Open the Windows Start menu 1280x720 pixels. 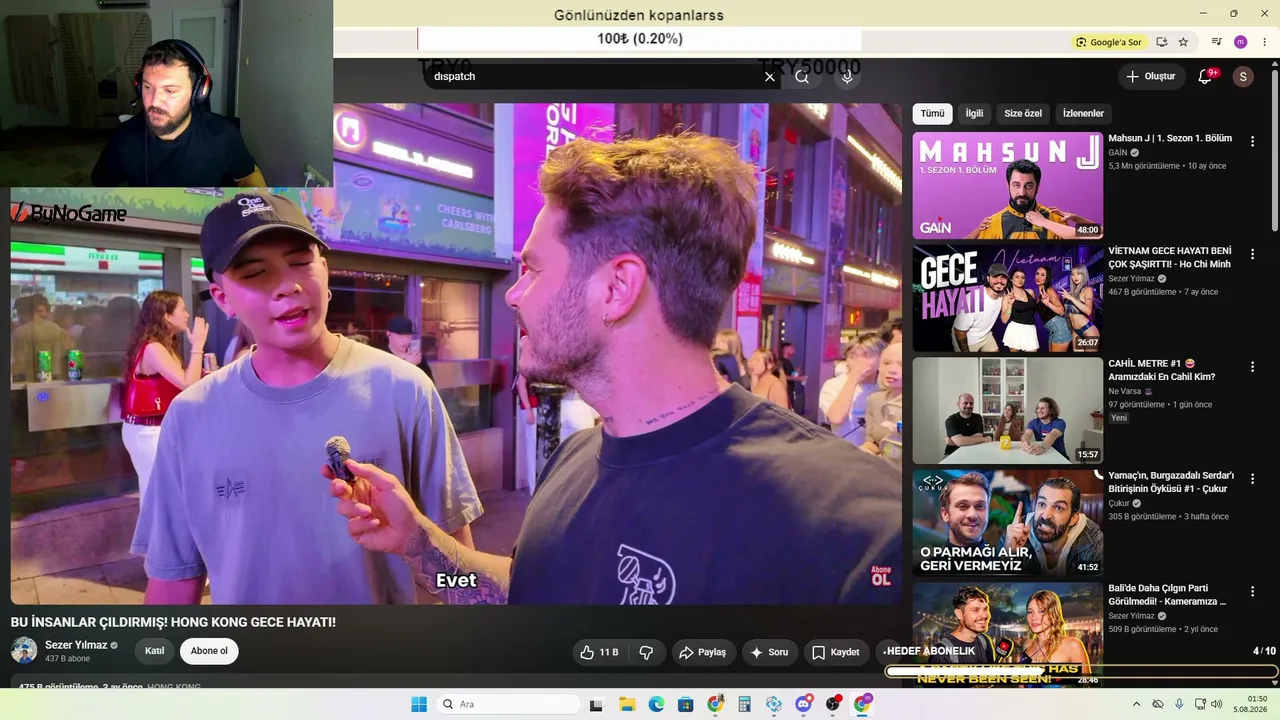419,704
